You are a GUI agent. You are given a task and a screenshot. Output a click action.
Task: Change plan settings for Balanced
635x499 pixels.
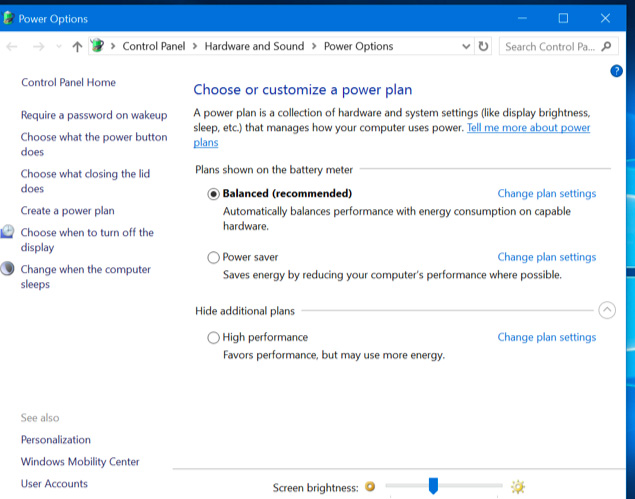coord(547,194)
